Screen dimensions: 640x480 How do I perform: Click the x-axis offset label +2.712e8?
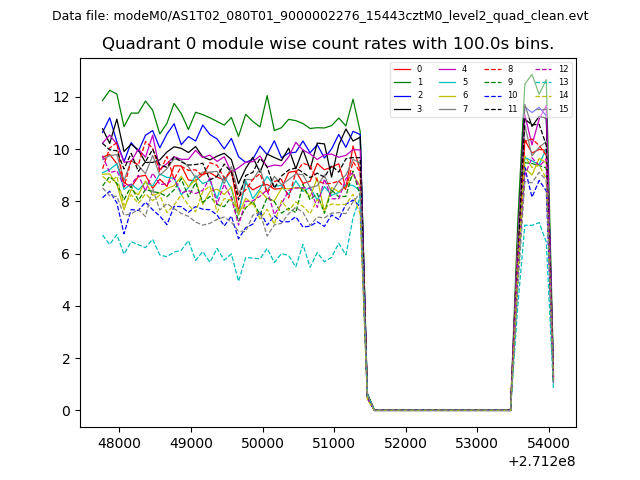click(x=541, y=461)
